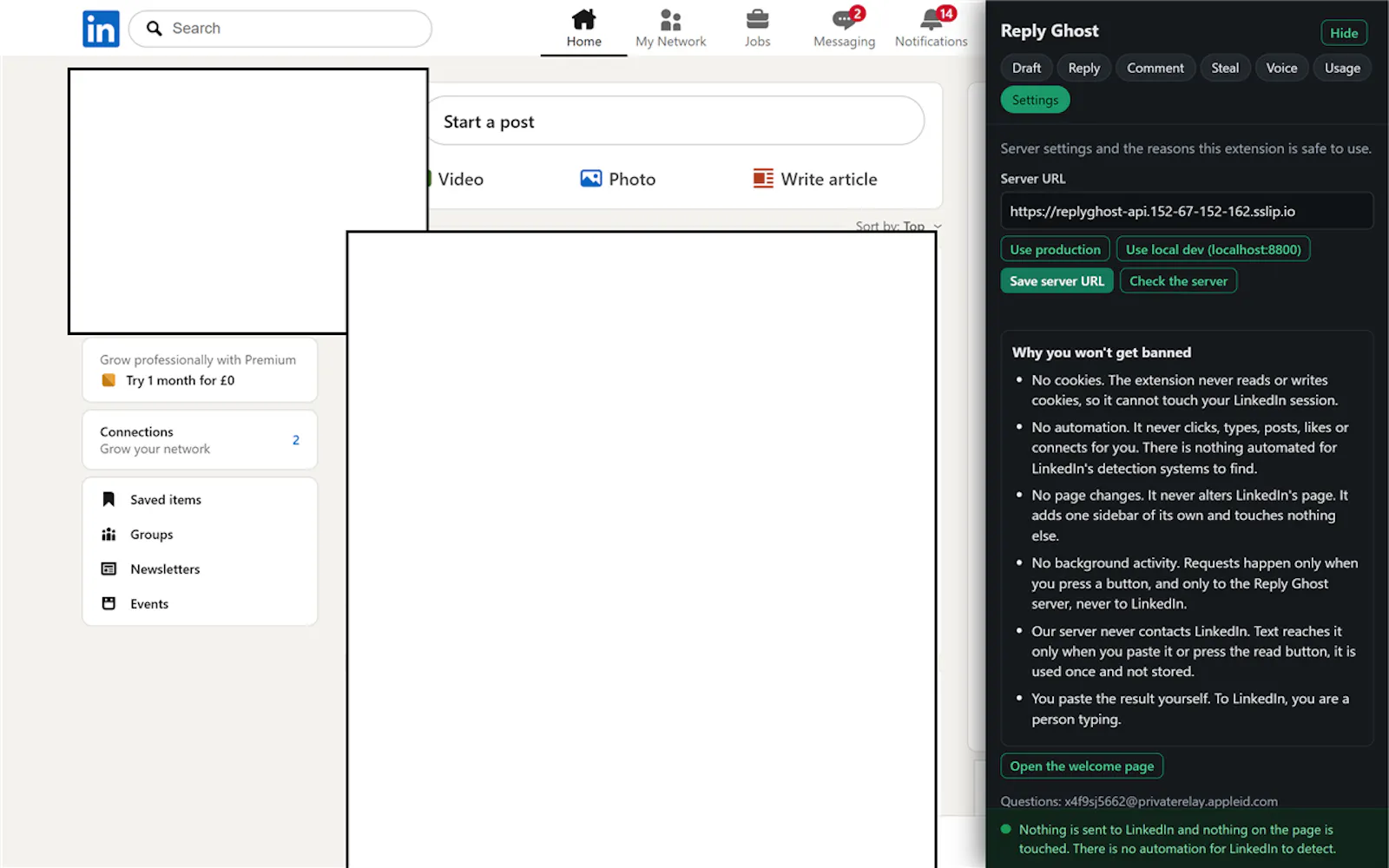
Task: Switch to the Steal tab
Action: (x=1225, y=68)
